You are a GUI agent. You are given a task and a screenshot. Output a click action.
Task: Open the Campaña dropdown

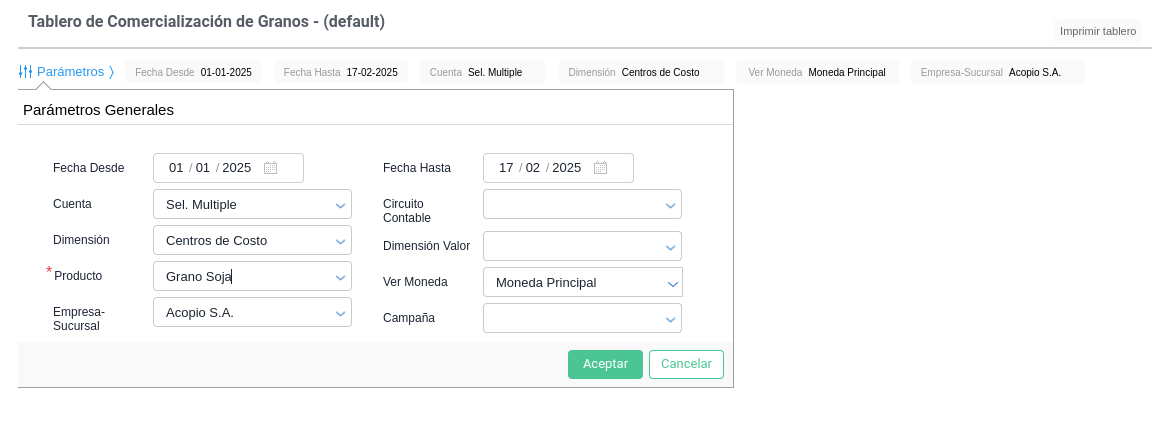point(670,319)
